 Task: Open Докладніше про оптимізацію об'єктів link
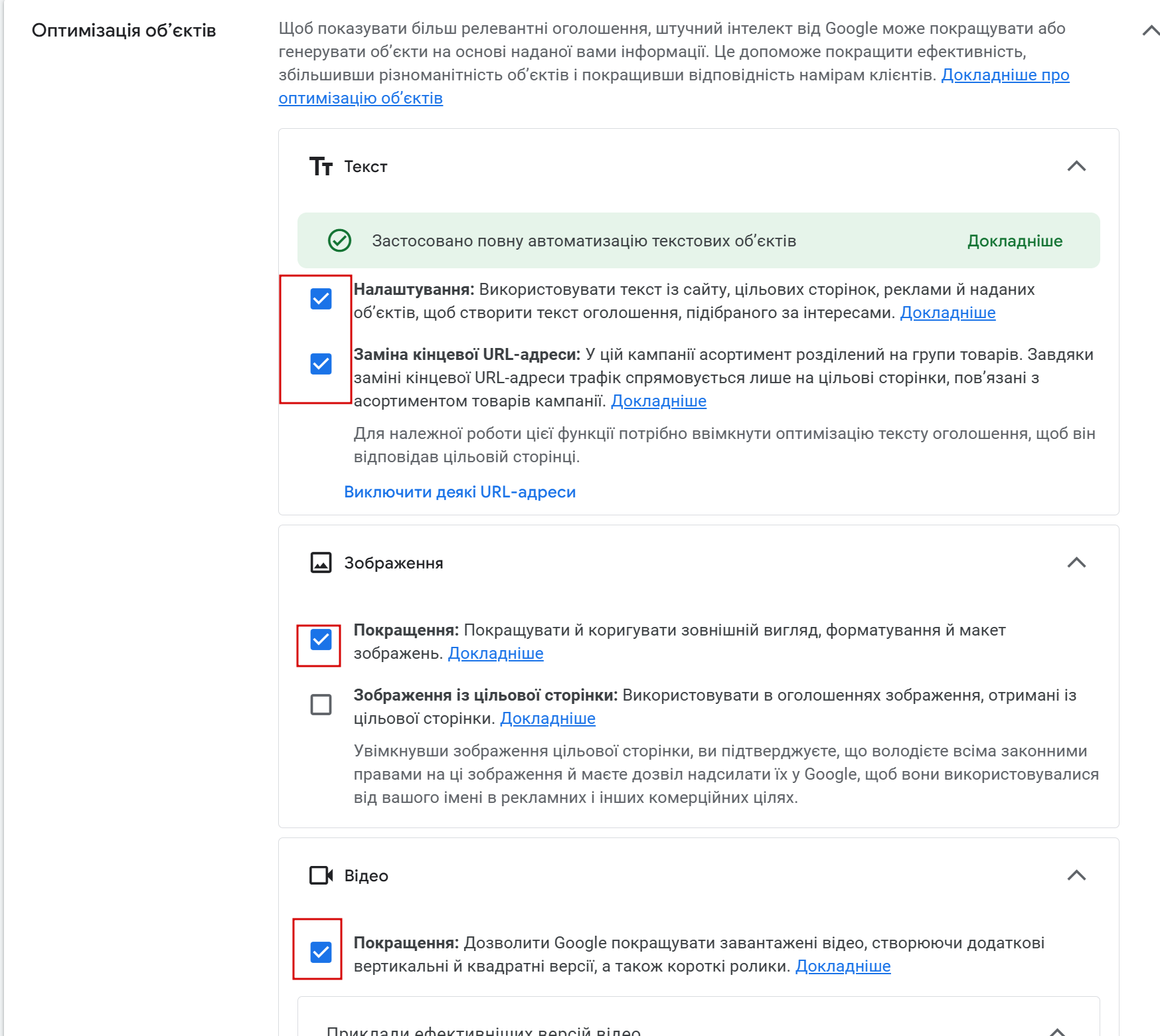(x=1005, y=75)
